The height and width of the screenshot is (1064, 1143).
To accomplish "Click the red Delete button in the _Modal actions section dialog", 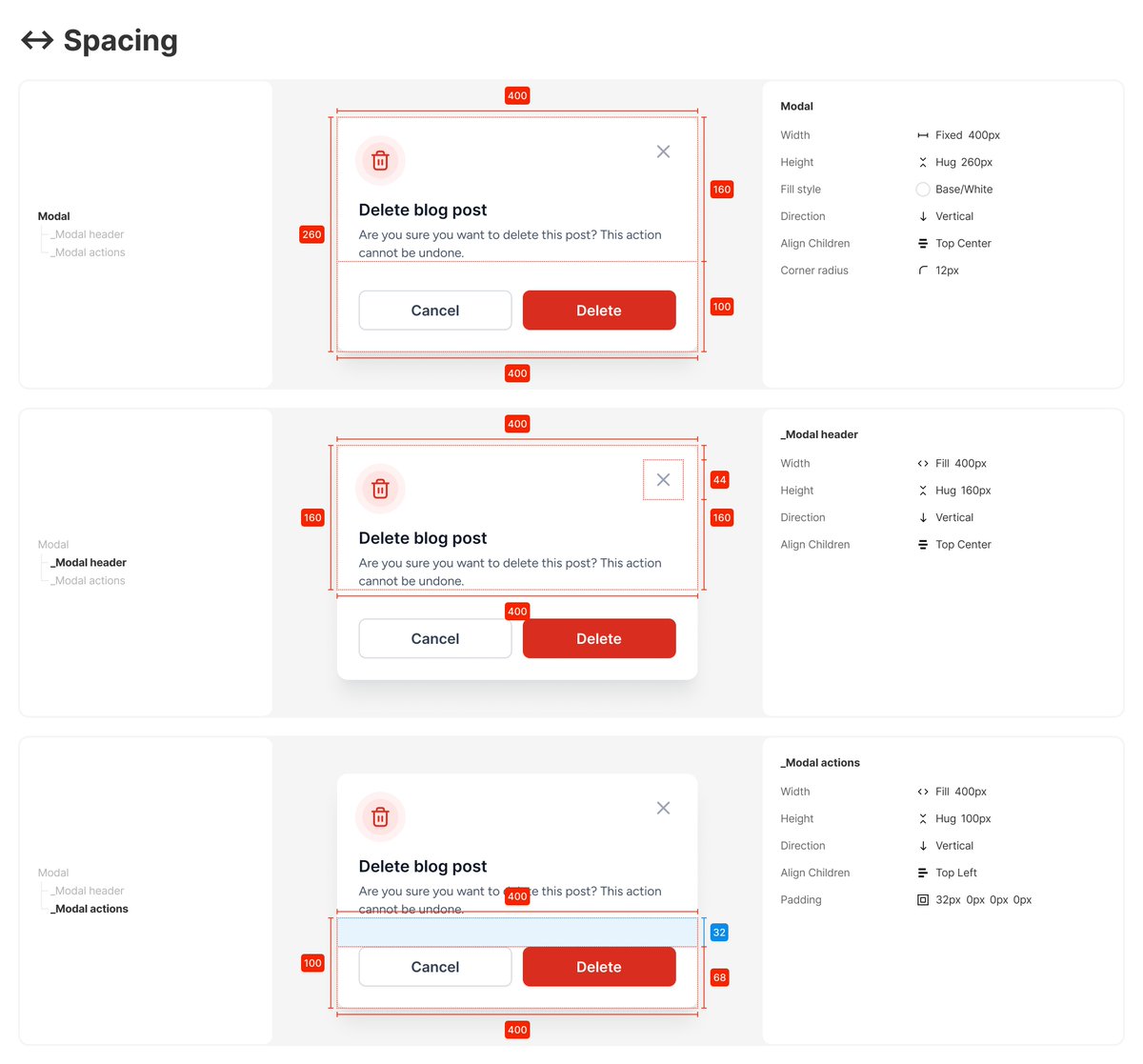I will tap(599, 967).
